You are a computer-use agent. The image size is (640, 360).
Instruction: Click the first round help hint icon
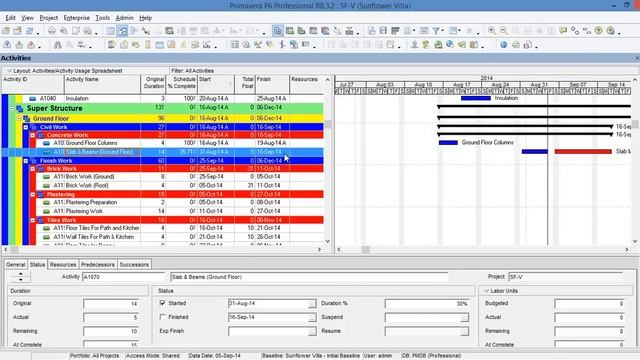pyautogui.click(x=598, y=31)
